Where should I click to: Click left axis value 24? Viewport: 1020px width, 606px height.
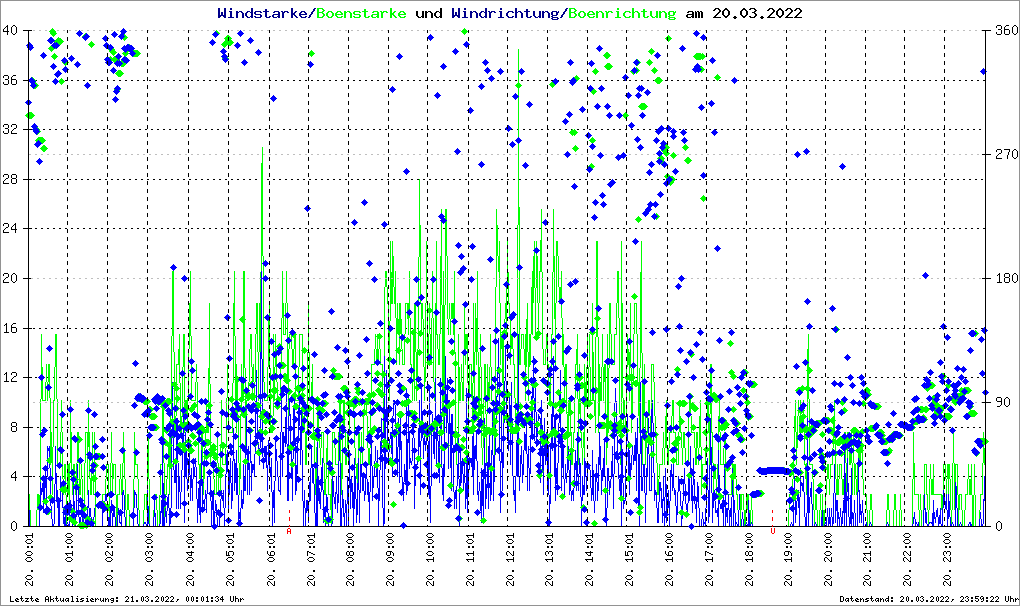pyautogui.click(x=10, y=228)
